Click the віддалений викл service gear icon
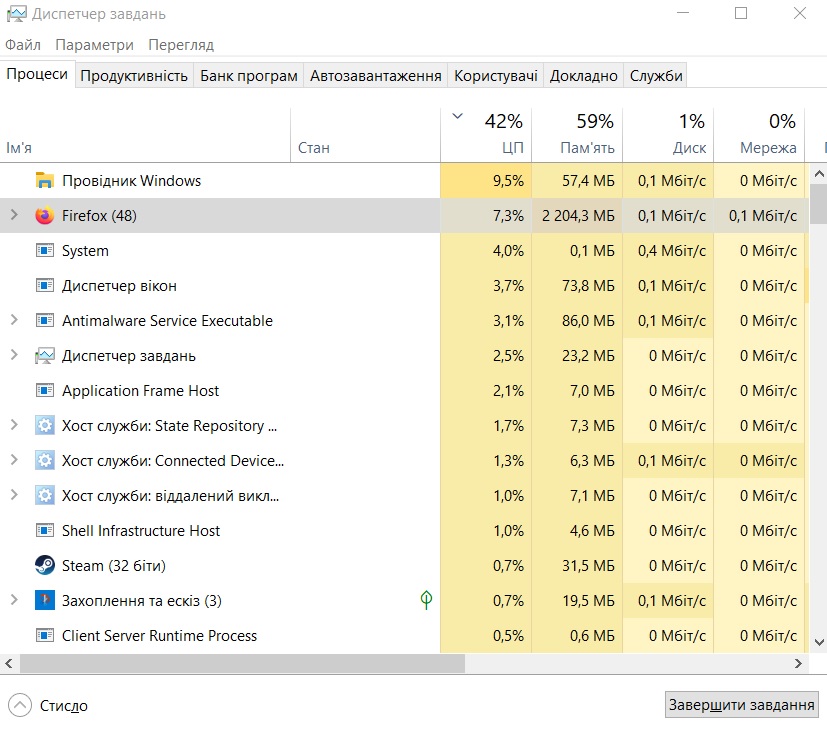 (x=45, y=496)
